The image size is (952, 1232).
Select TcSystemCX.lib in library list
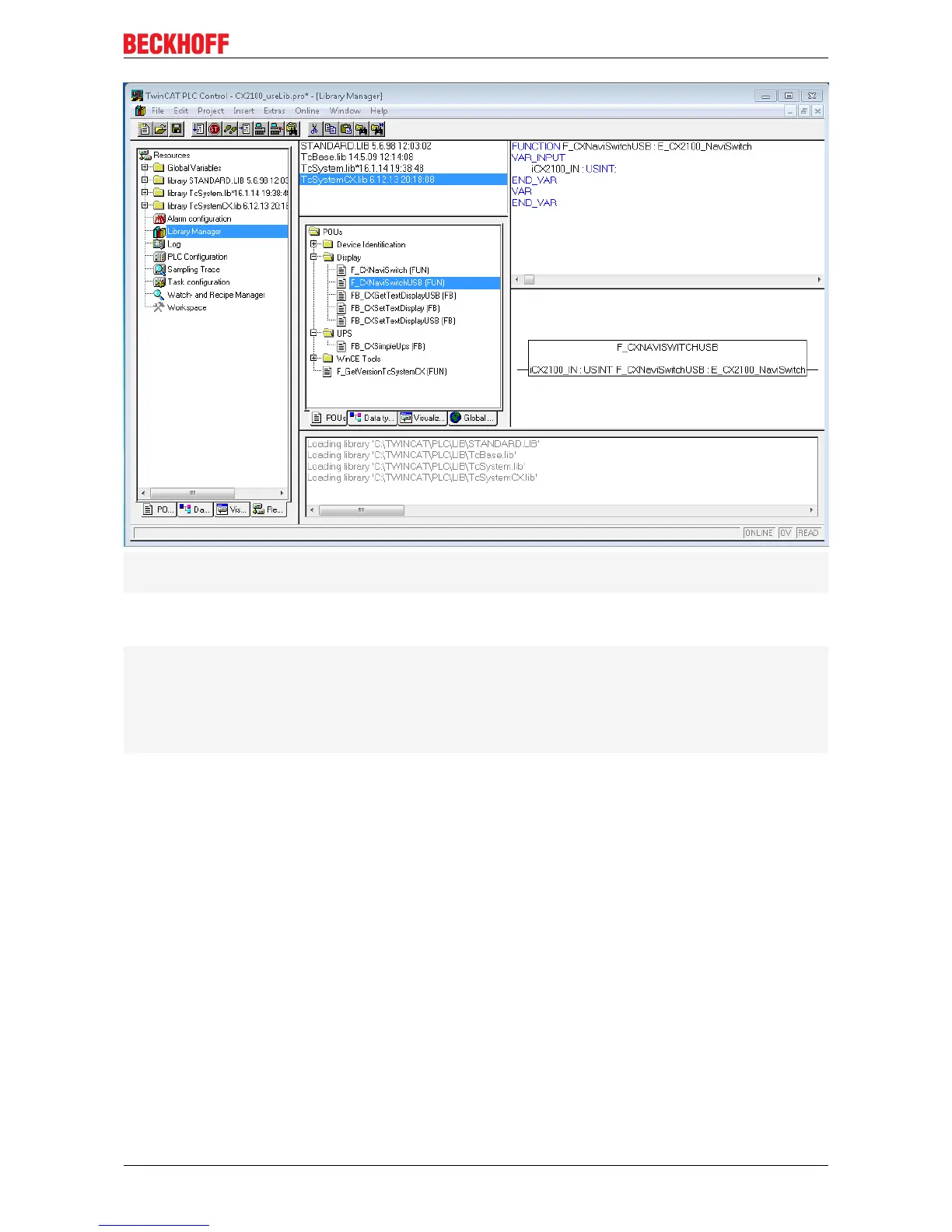404,180
